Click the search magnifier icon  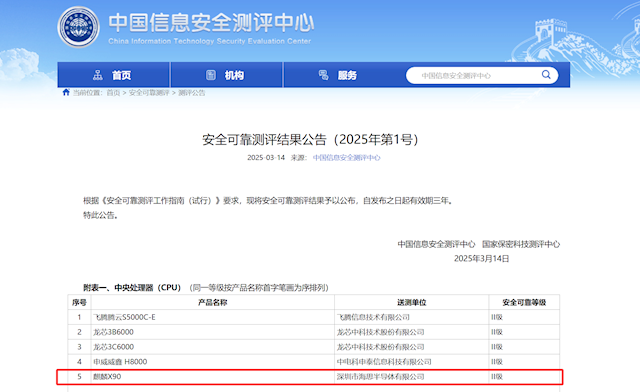[546, 75]
